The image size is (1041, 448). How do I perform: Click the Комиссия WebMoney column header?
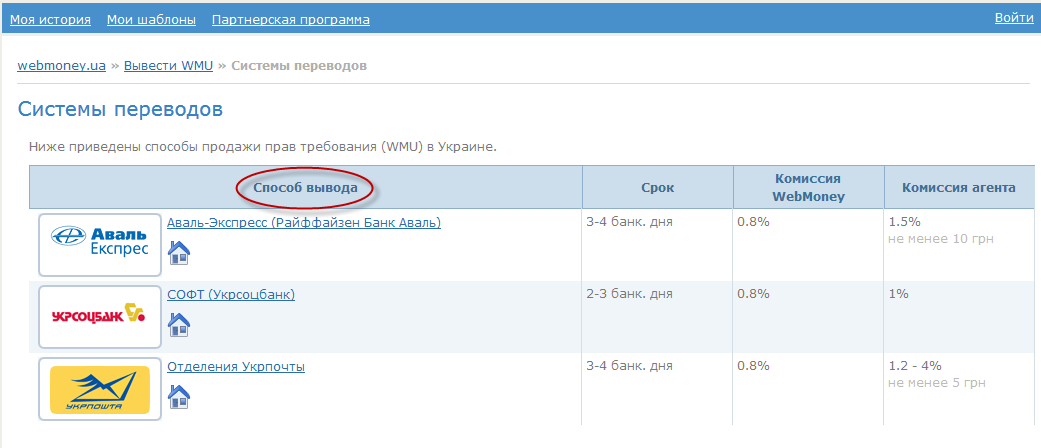tap(808, 187)
